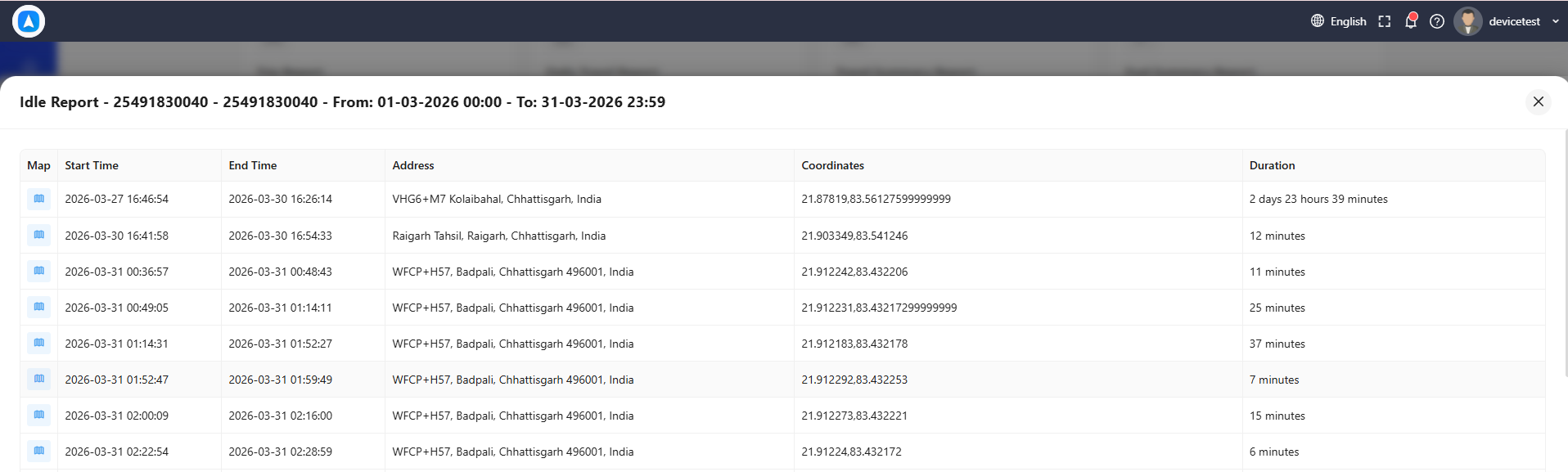Expand the devicetest account menu arrow

tap(1556, 21)
